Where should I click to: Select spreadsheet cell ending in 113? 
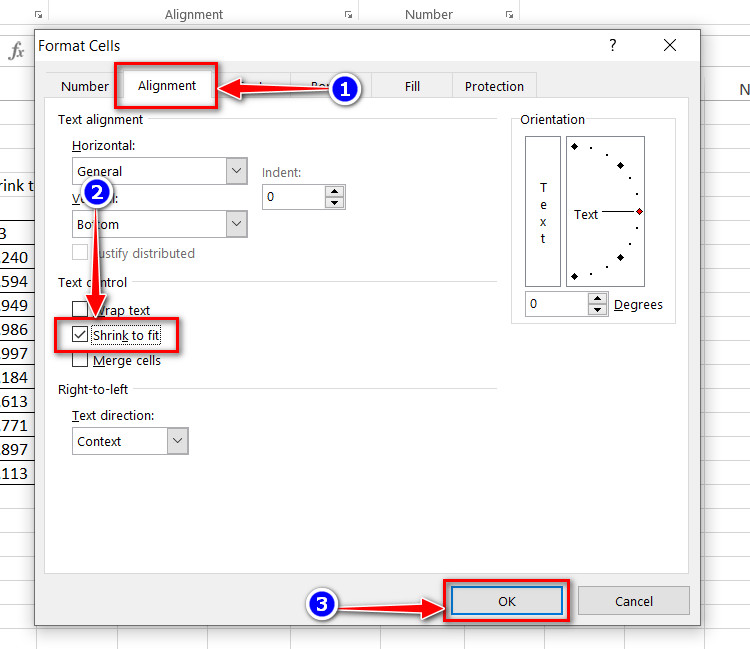pyautogui.click(x=17, y=473)
